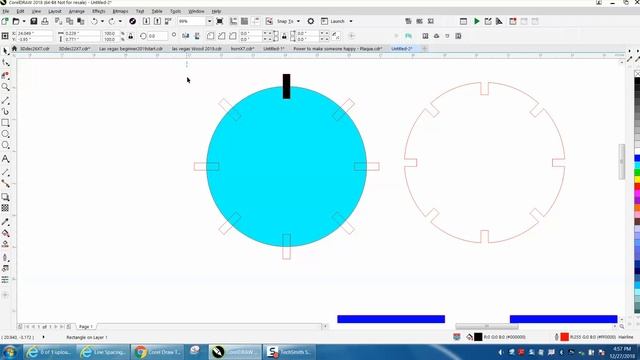Open the Effects menu
Viewport: 640px width, 360px height.
[98, 11]
